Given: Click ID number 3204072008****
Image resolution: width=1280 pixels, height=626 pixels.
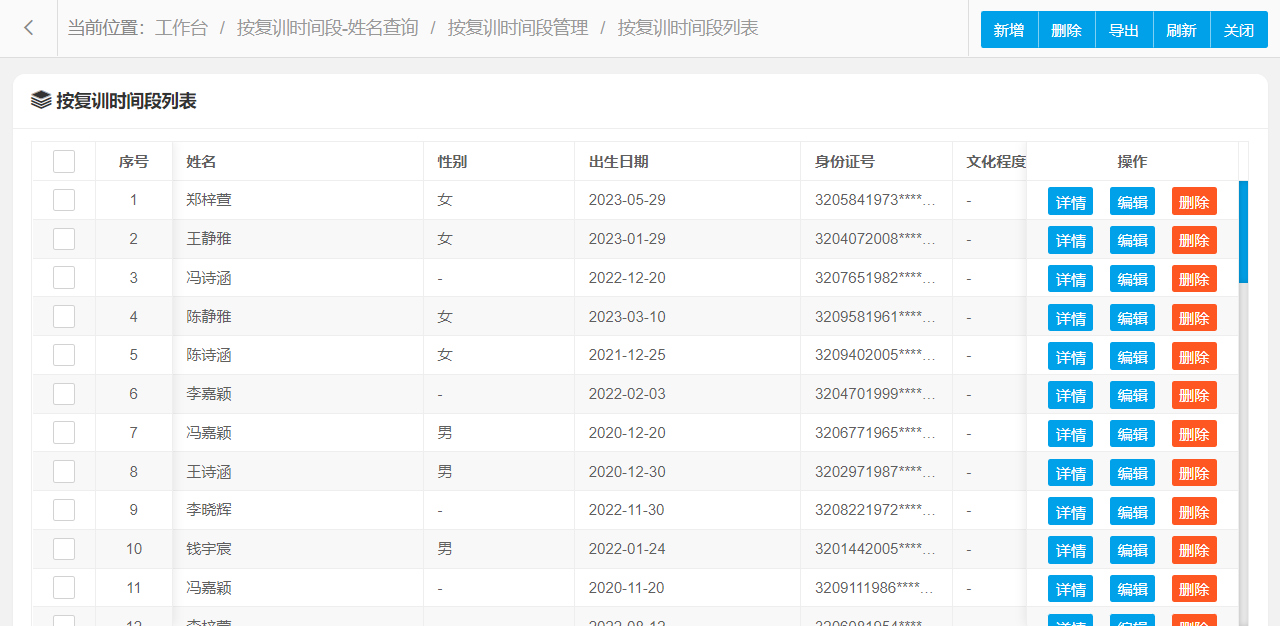Looking at the screenshot, I should (876, 239).
